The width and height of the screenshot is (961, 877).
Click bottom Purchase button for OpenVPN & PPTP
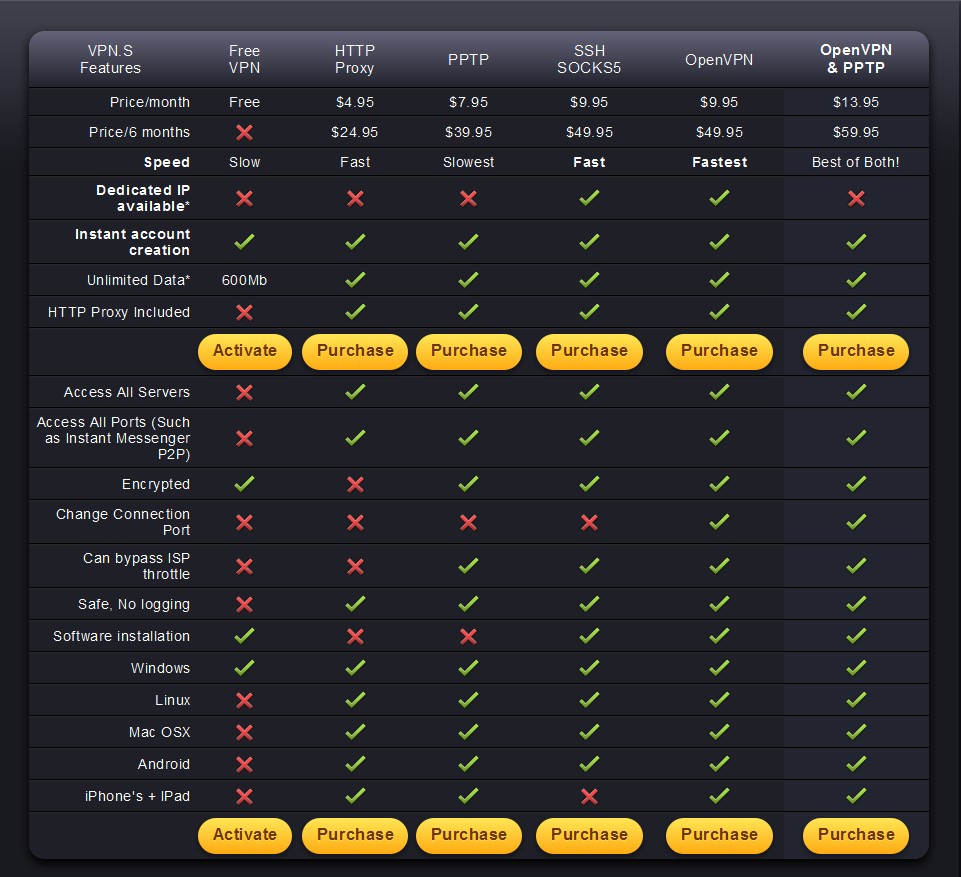point(856,835)
